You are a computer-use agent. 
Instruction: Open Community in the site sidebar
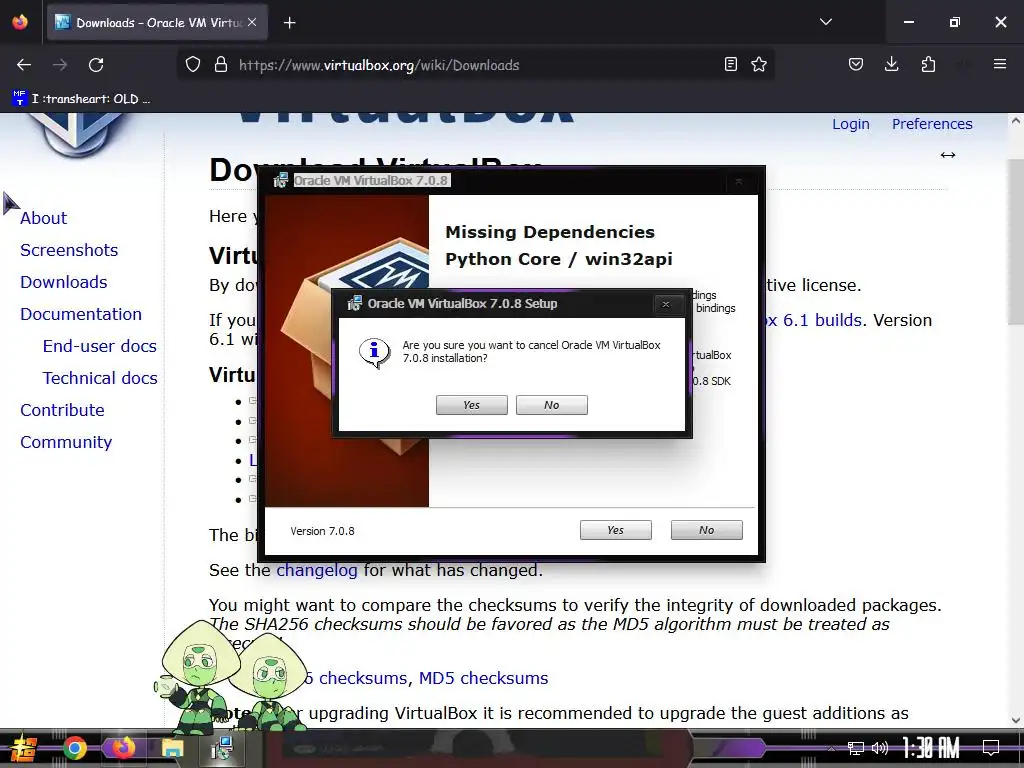pos(66,442)
